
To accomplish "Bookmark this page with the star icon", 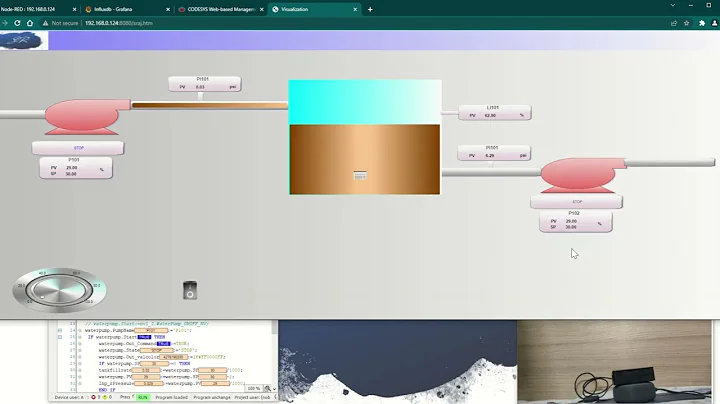I will pyautogui.click(x=686, y=23).
